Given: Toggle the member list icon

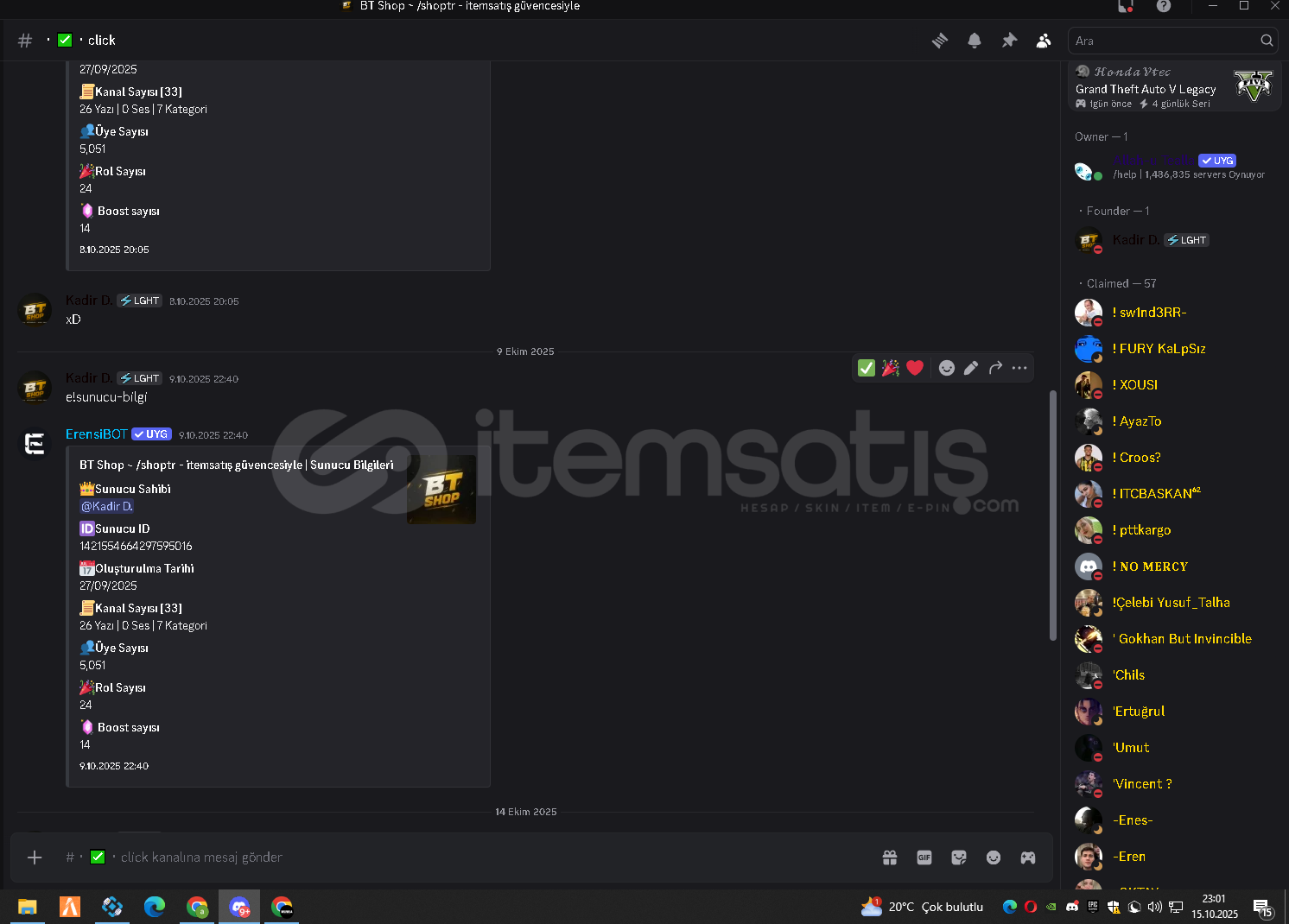Looking at the screenshot, I should coord(1044,41).
